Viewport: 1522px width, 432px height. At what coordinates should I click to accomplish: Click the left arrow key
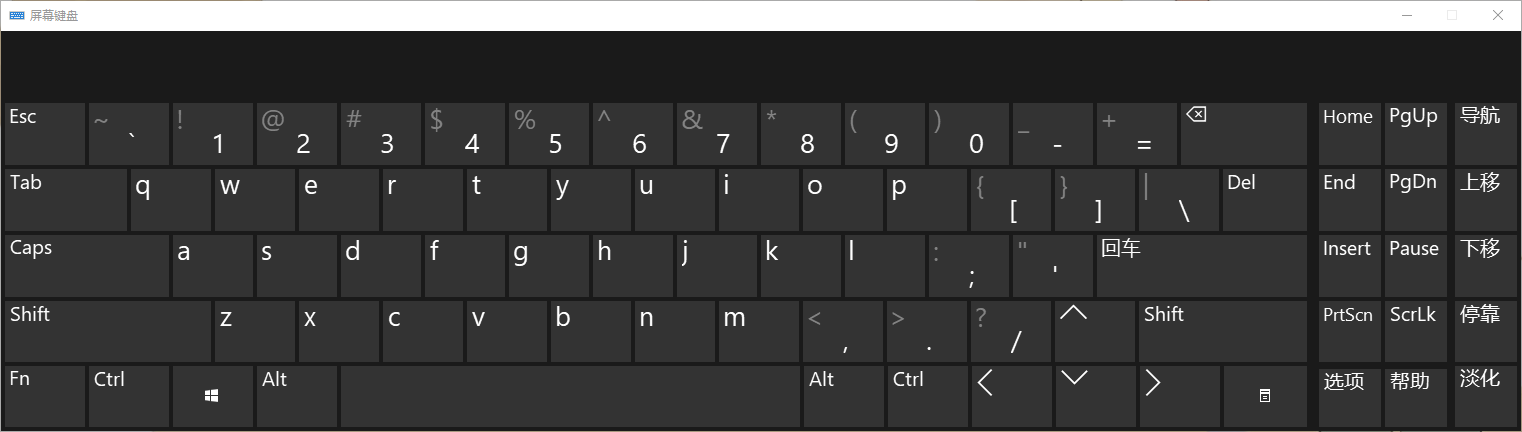[x=1011, y=396]
